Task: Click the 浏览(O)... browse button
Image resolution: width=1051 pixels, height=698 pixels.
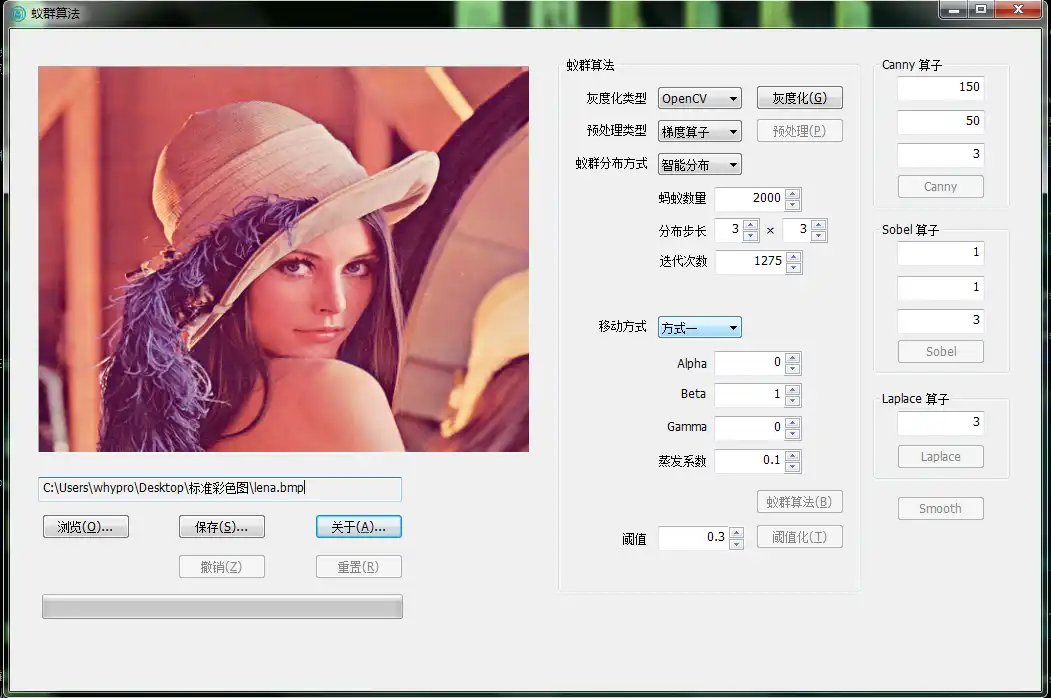Action: [85, 526]
